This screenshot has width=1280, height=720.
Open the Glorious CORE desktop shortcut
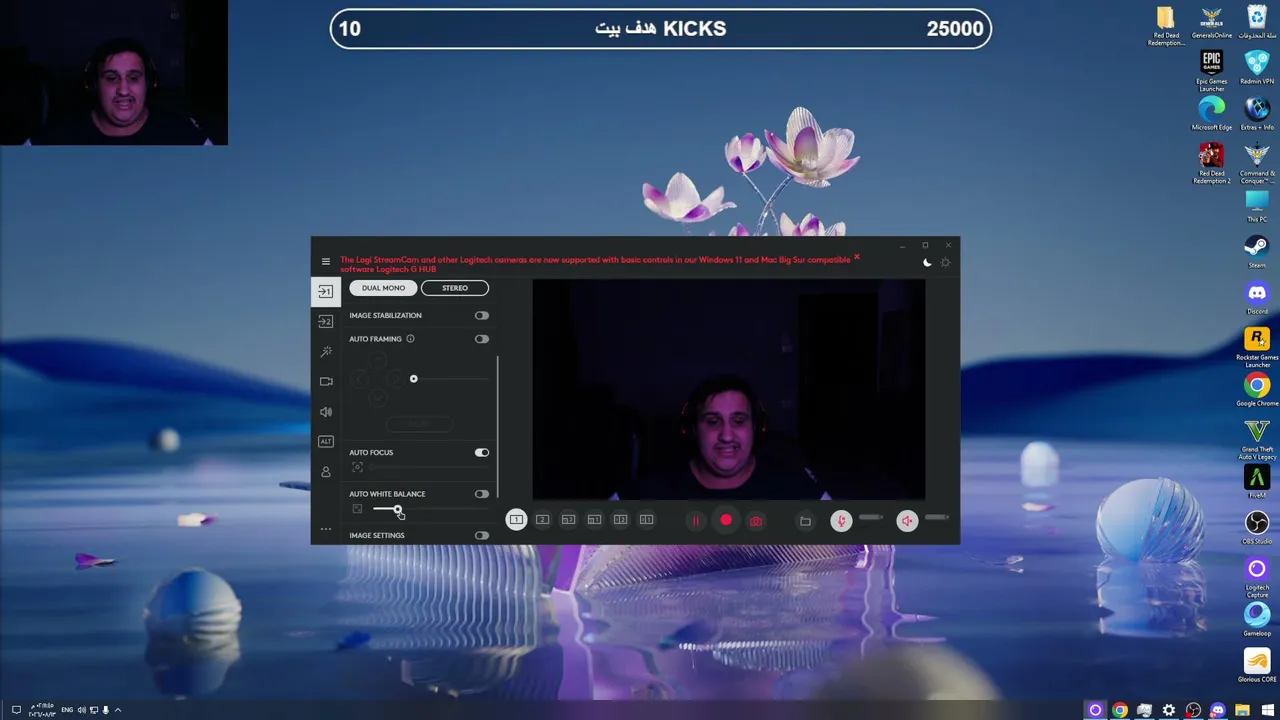click(x=1257, y=665)
